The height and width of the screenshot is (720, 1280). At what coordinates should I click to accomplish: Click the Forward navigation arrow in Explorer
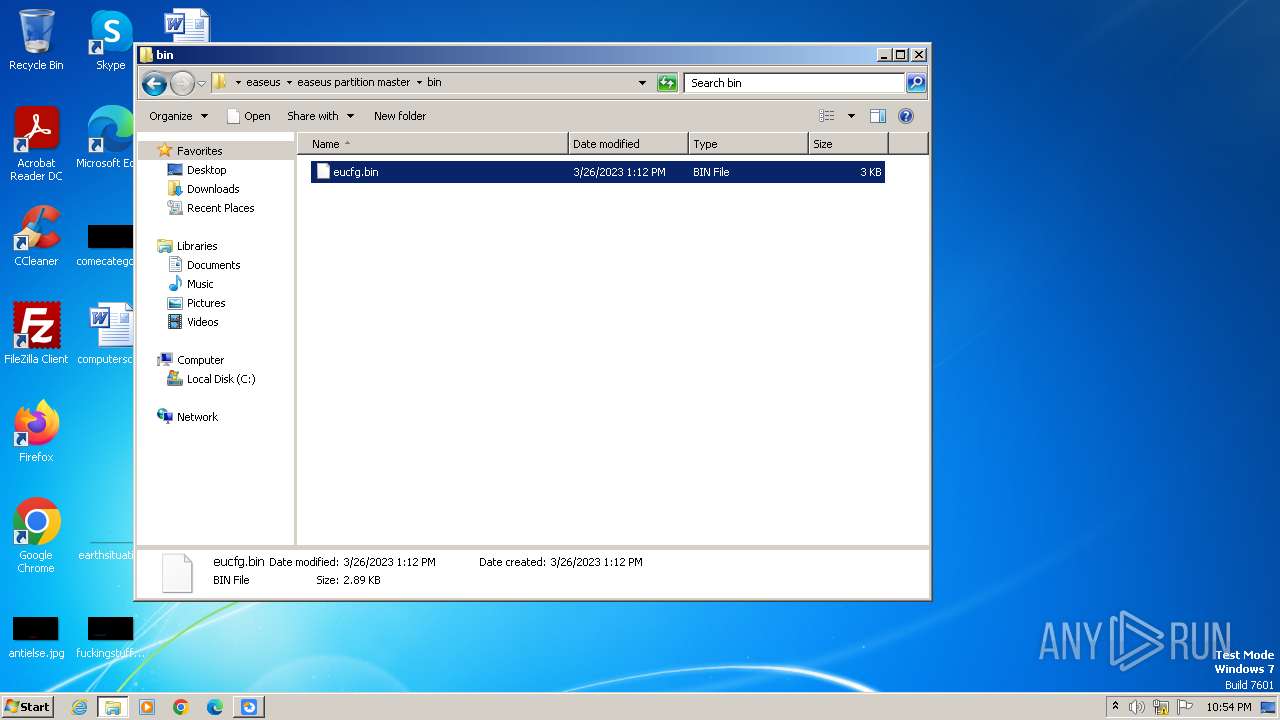182,84
